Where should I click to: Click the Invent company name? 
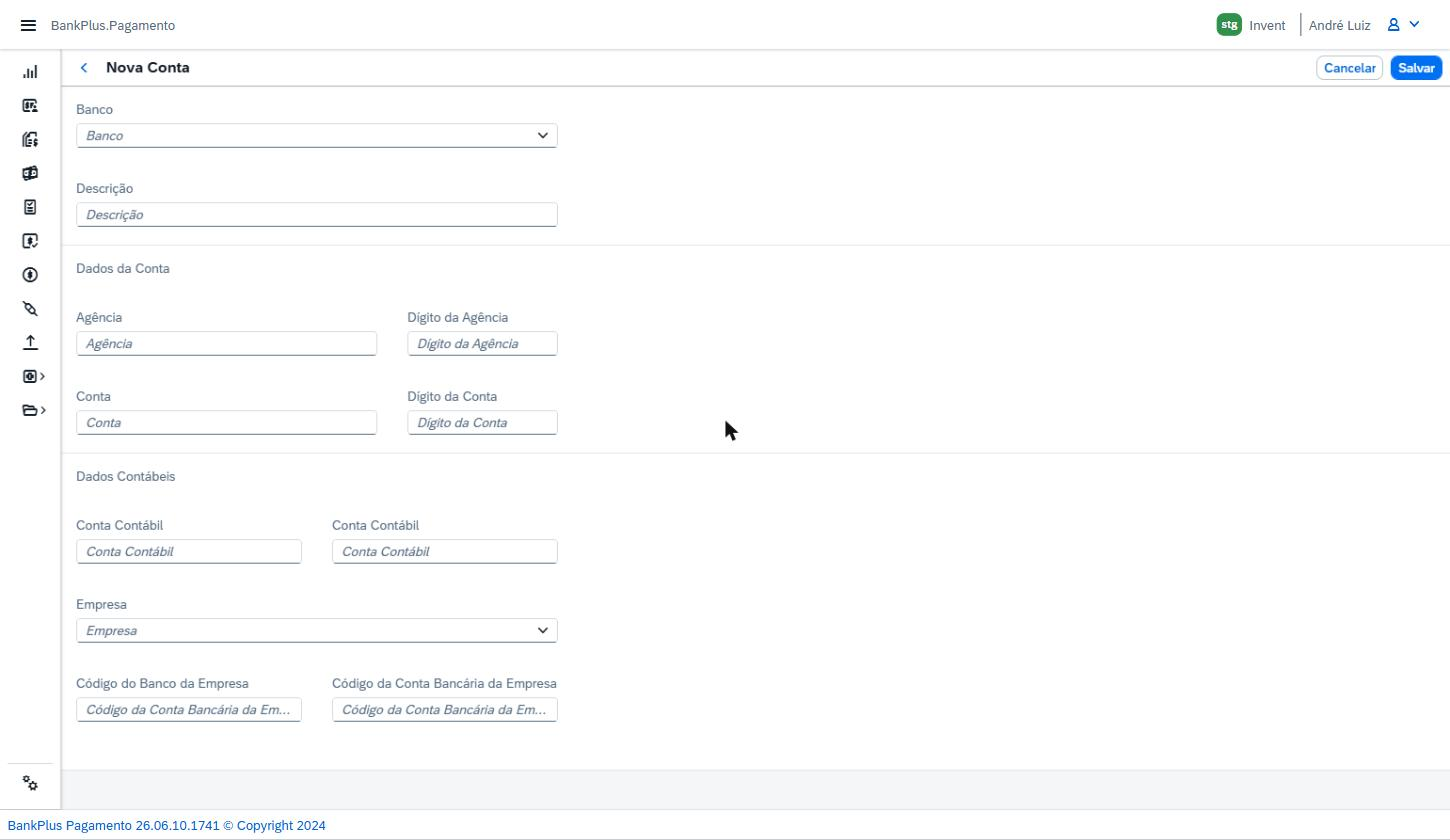pos(1267,25)
